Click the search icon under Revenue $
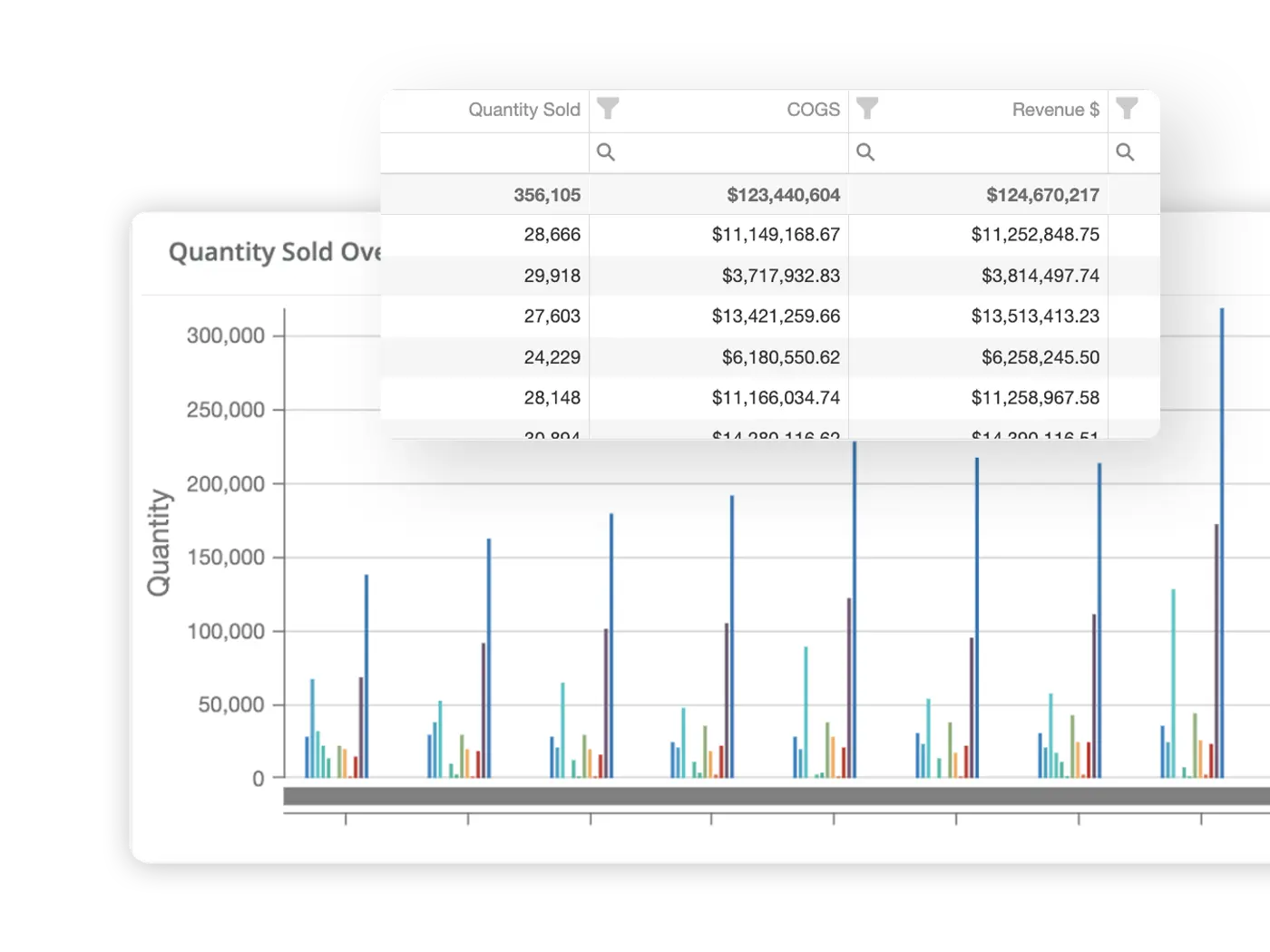This screenshot has width=1270, height=952. click(1125, 152)
